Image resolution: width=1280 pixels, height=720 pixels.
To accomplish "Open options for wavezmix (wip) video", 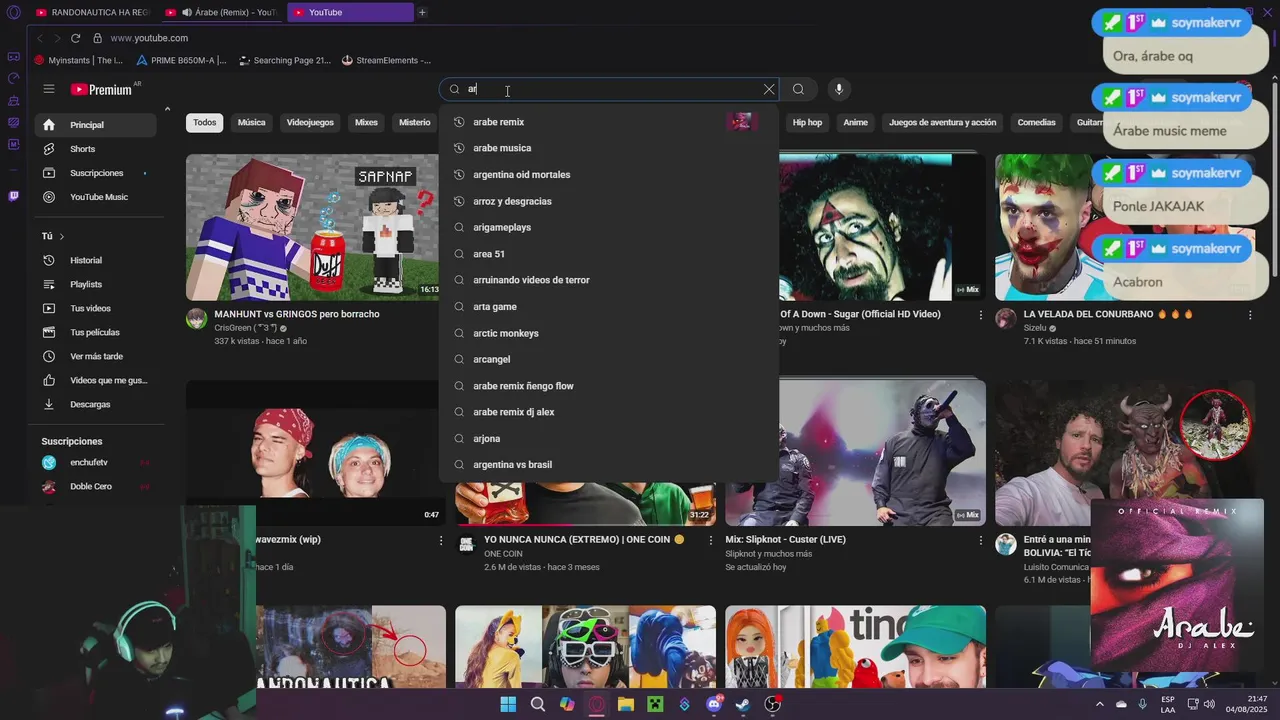I will click(x=441, y=540).
